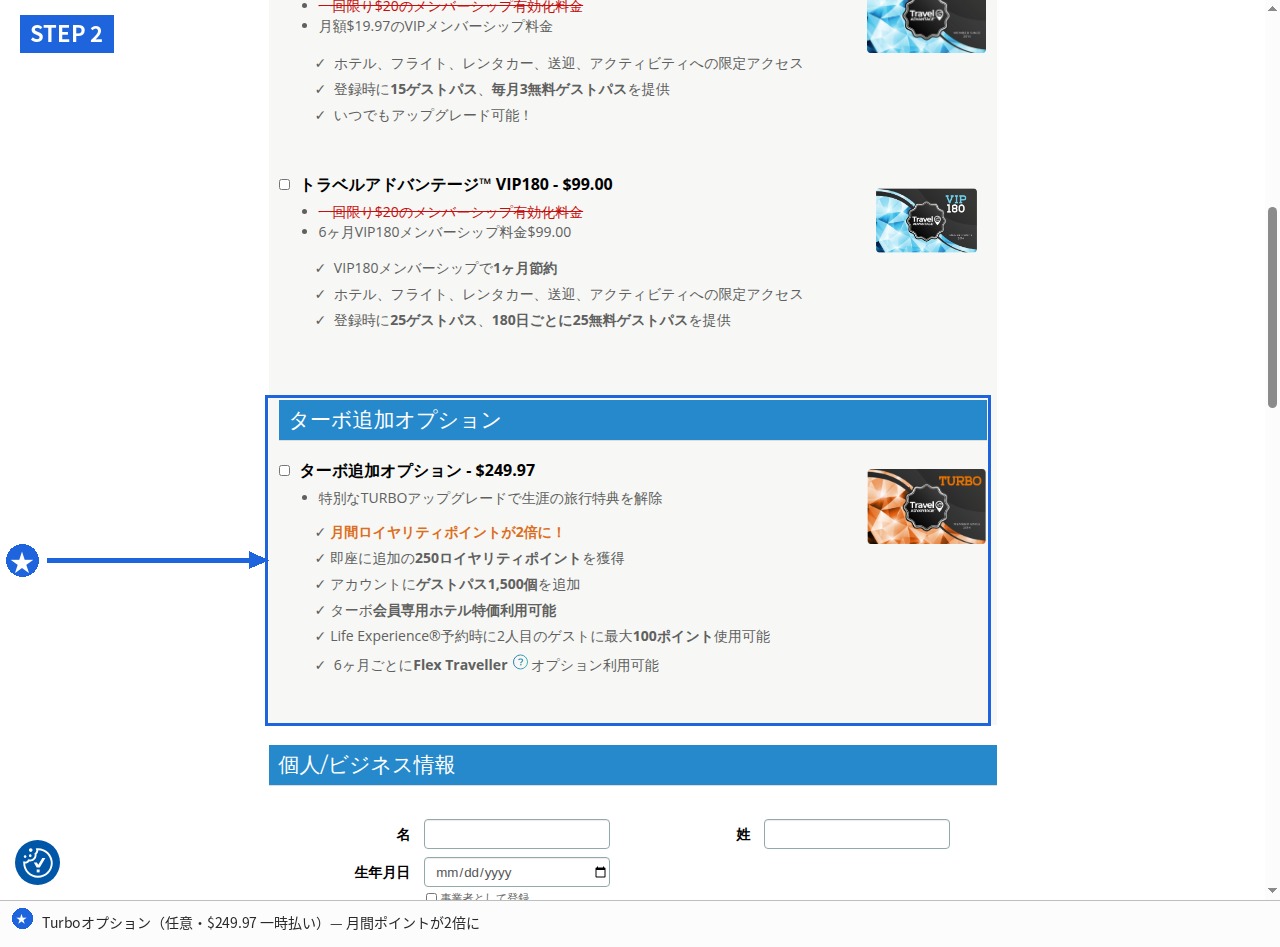The height and width of the screenshot is (947, 1280).
Task: Click the round accessibility widget icon
Action: [38, 862]
